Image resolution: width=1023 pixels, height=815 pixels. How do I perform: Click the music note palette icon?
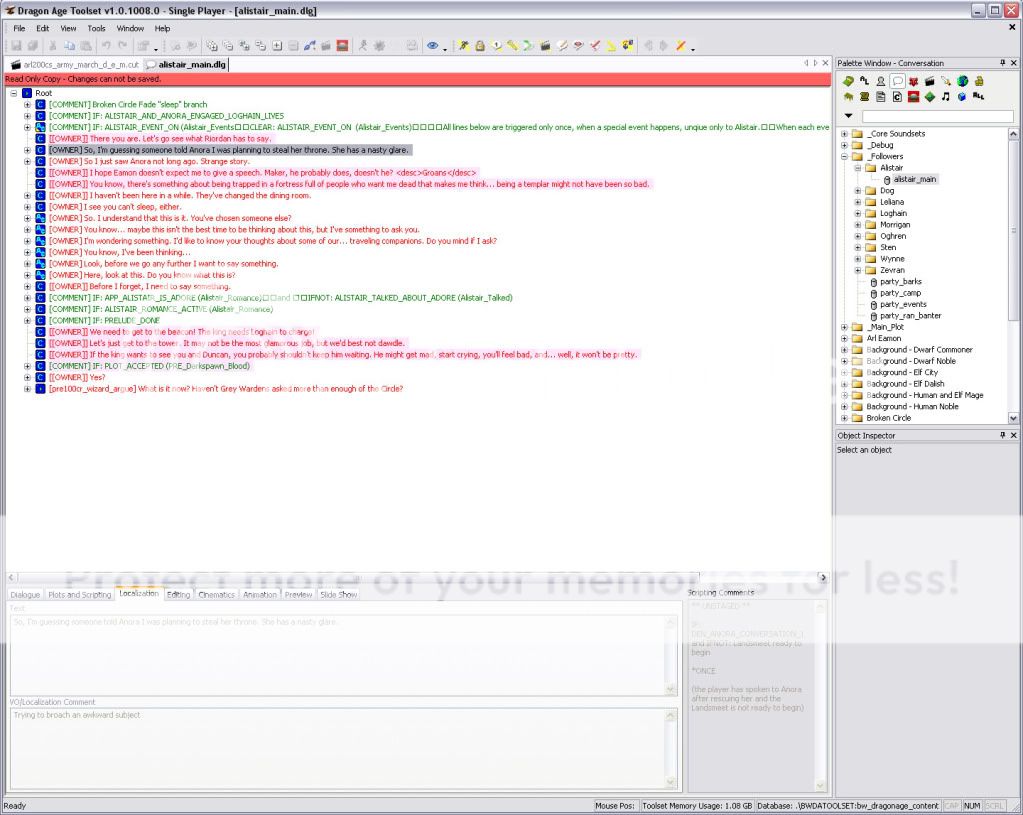[x=946, y=97]
